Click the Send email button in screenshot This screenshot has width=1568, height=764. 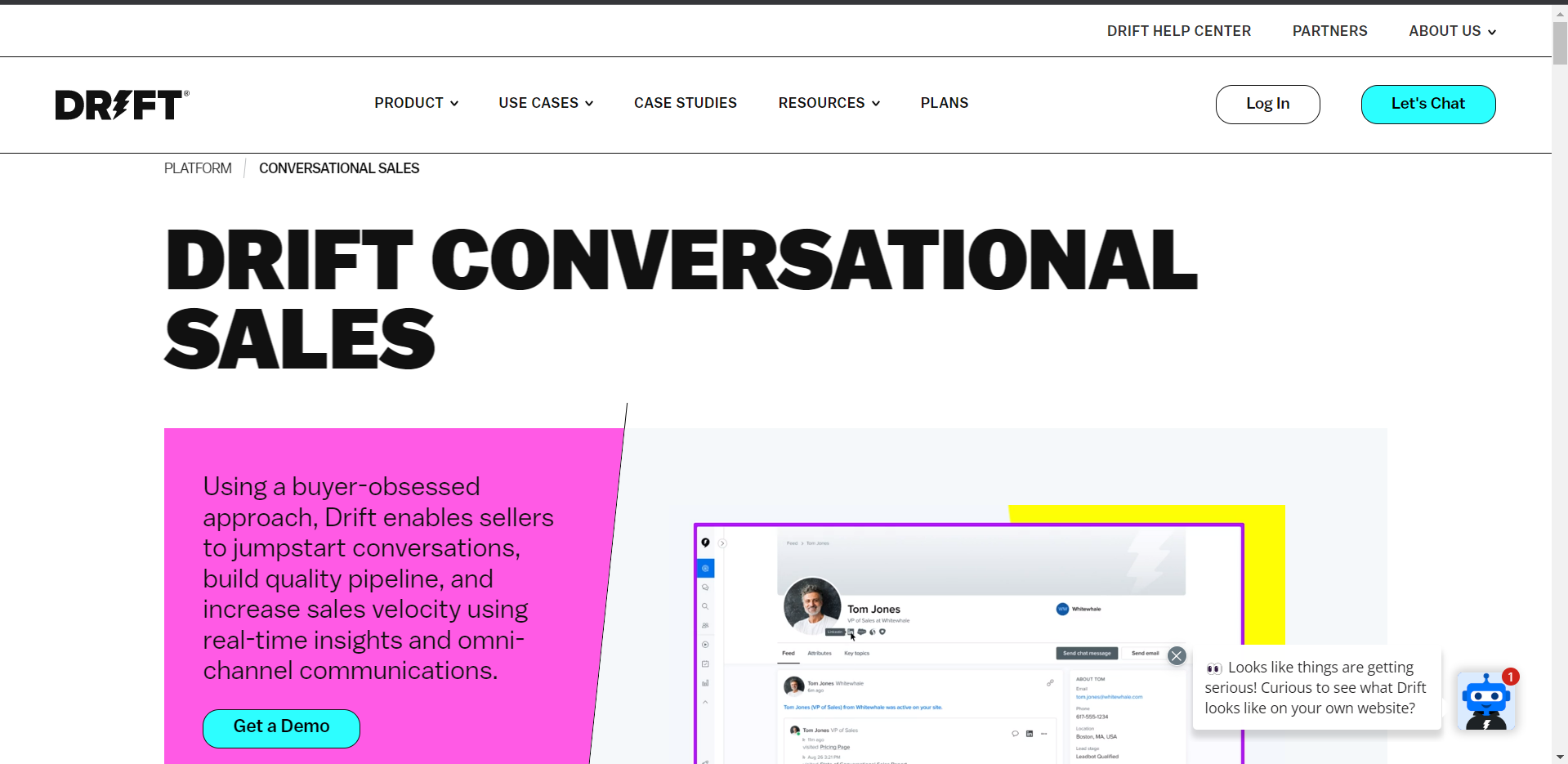(x=1145, y=653)
